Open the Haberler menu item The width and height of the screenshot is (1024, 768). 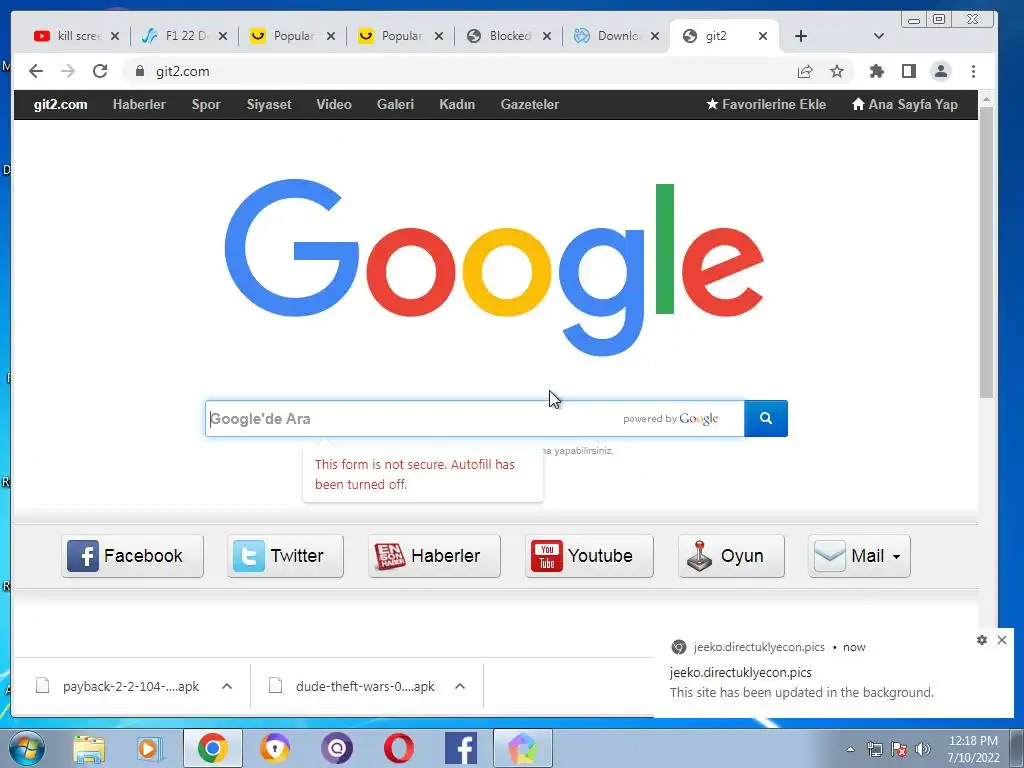click(139, 104)
